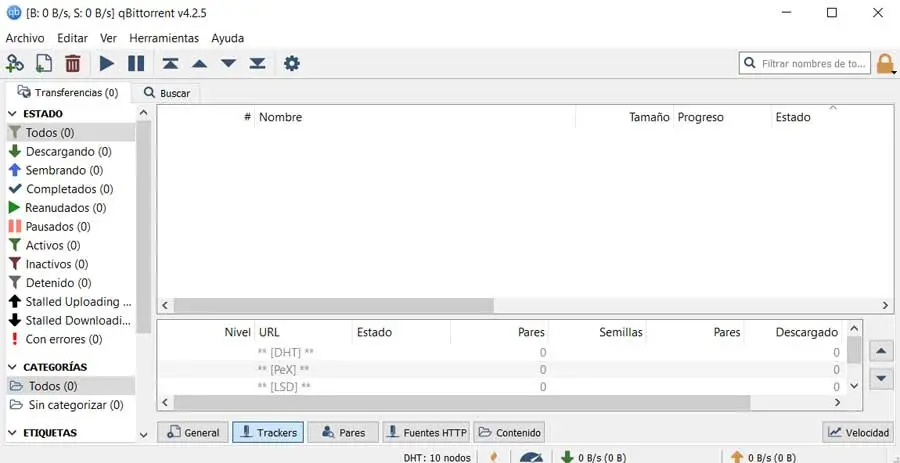Filter by Con errores (0)
The width and height of the screenshot is (900, 463).
pyautogui.click(x=71, y=339)
